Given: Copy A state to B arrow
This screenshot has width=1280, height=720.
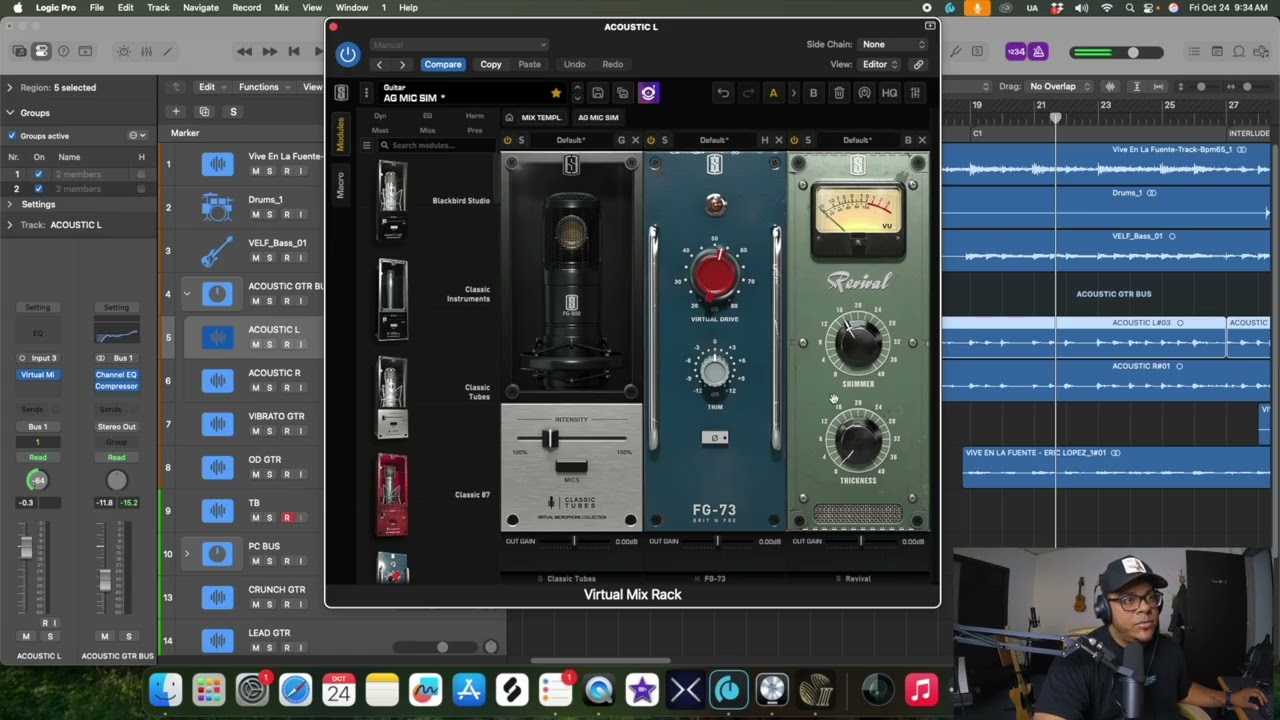Looking at the screenshot, I should [x=793, y=93].
